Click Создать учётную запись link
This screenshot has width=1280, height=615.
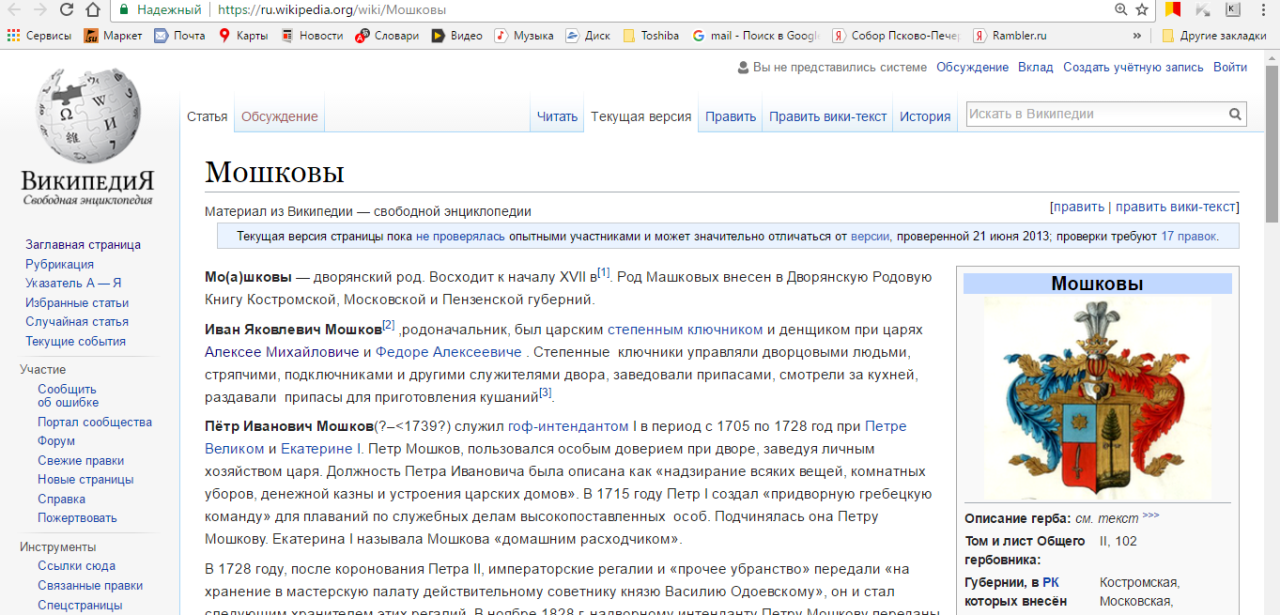point(1133,67)
